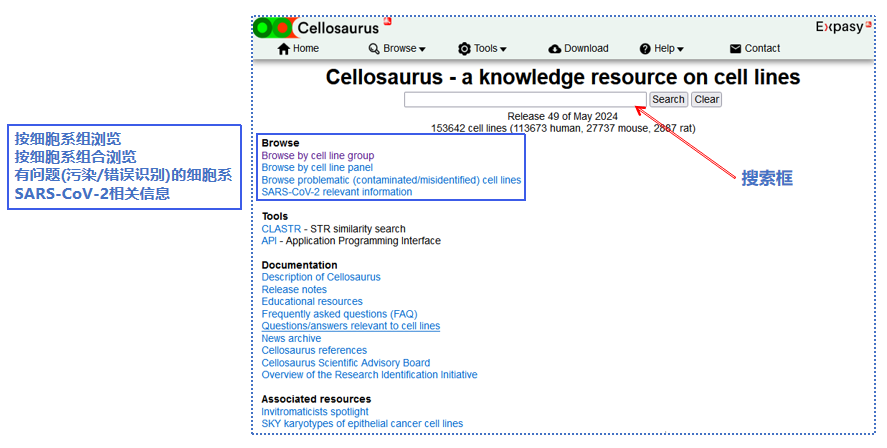887x448 pixels.
Task: Click the Browse magnifier icon in the navbar
Action: pyautogui.click(x=374, y=49)
